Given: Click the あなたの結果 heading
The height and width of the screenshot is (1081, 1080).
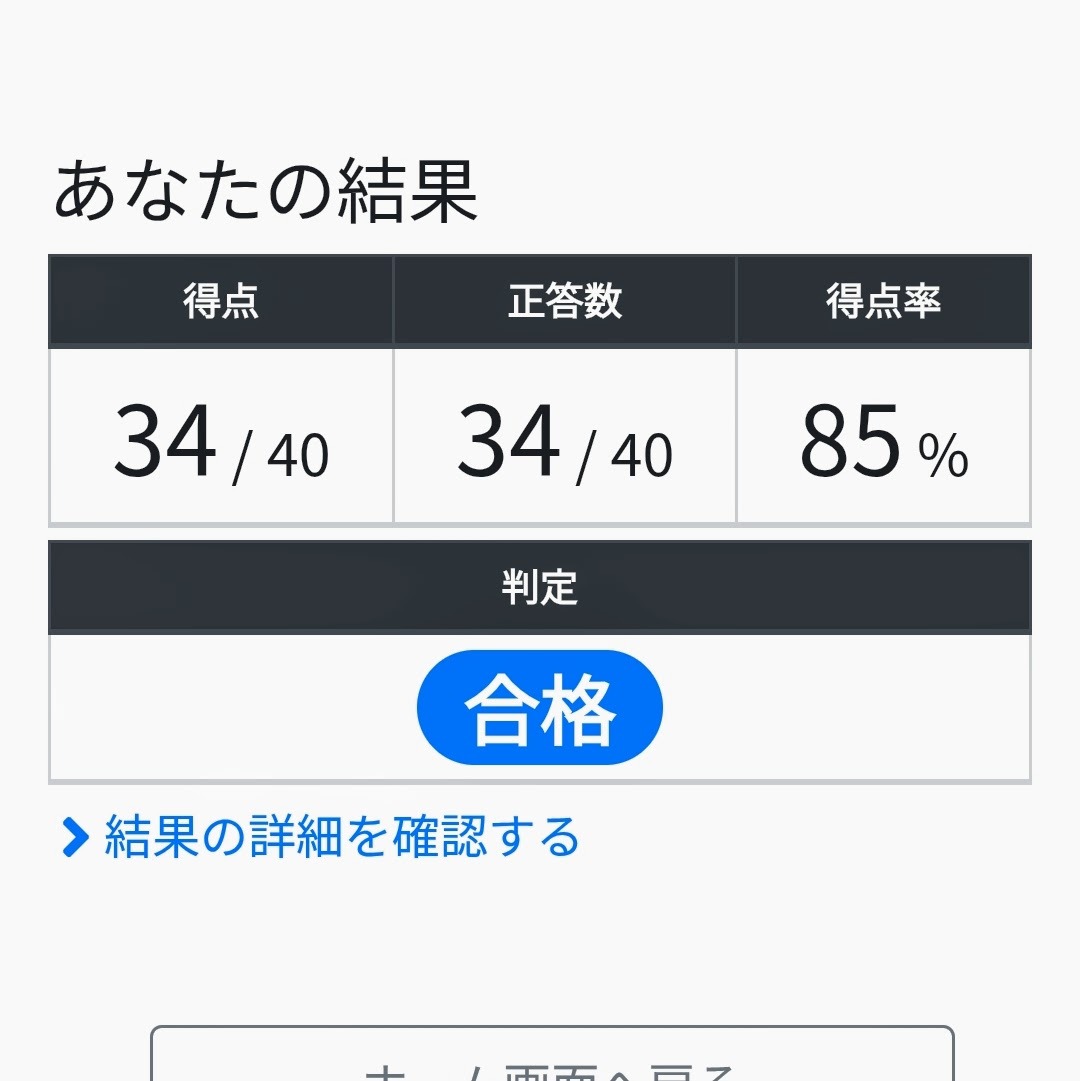Looking at the screenshot, I should click(266, 192).
